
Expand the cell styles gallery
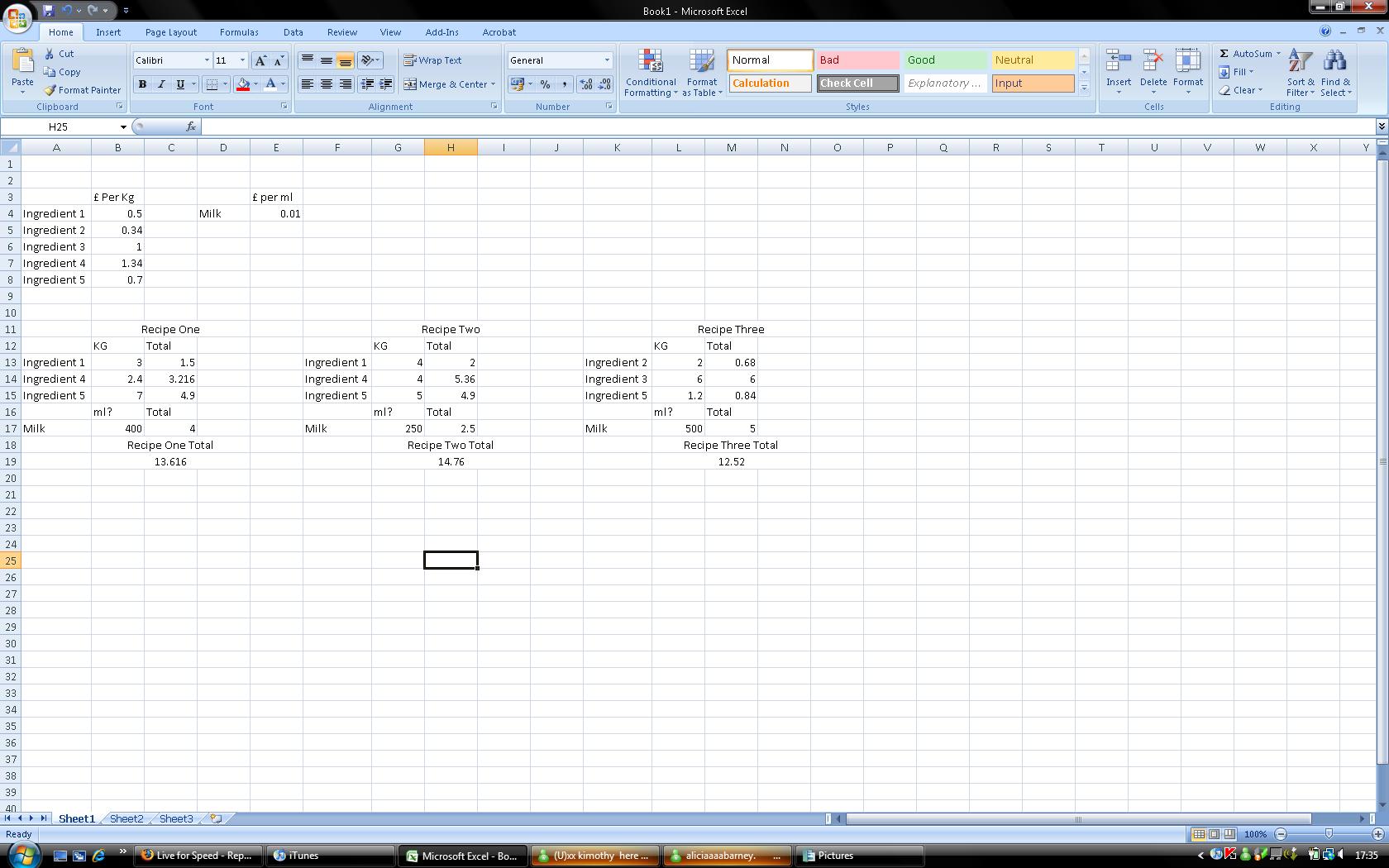click(1084, 88)
